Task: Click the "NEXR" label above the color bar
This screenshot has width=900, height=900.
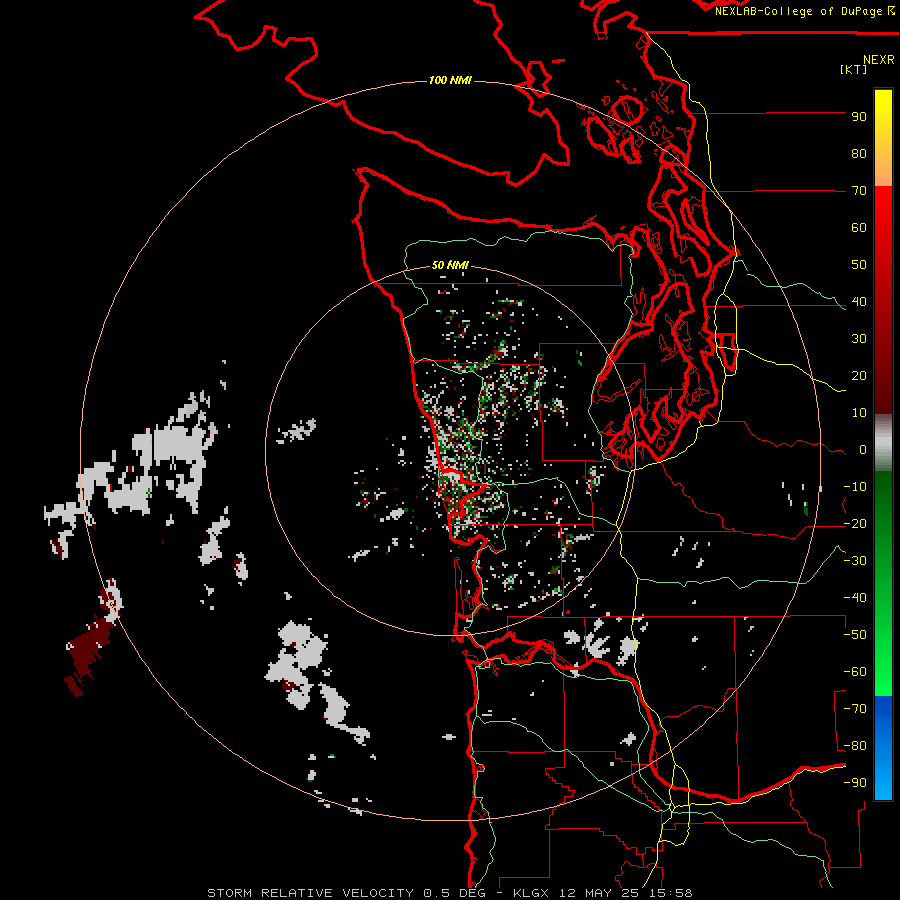Action: coord(879,60)
